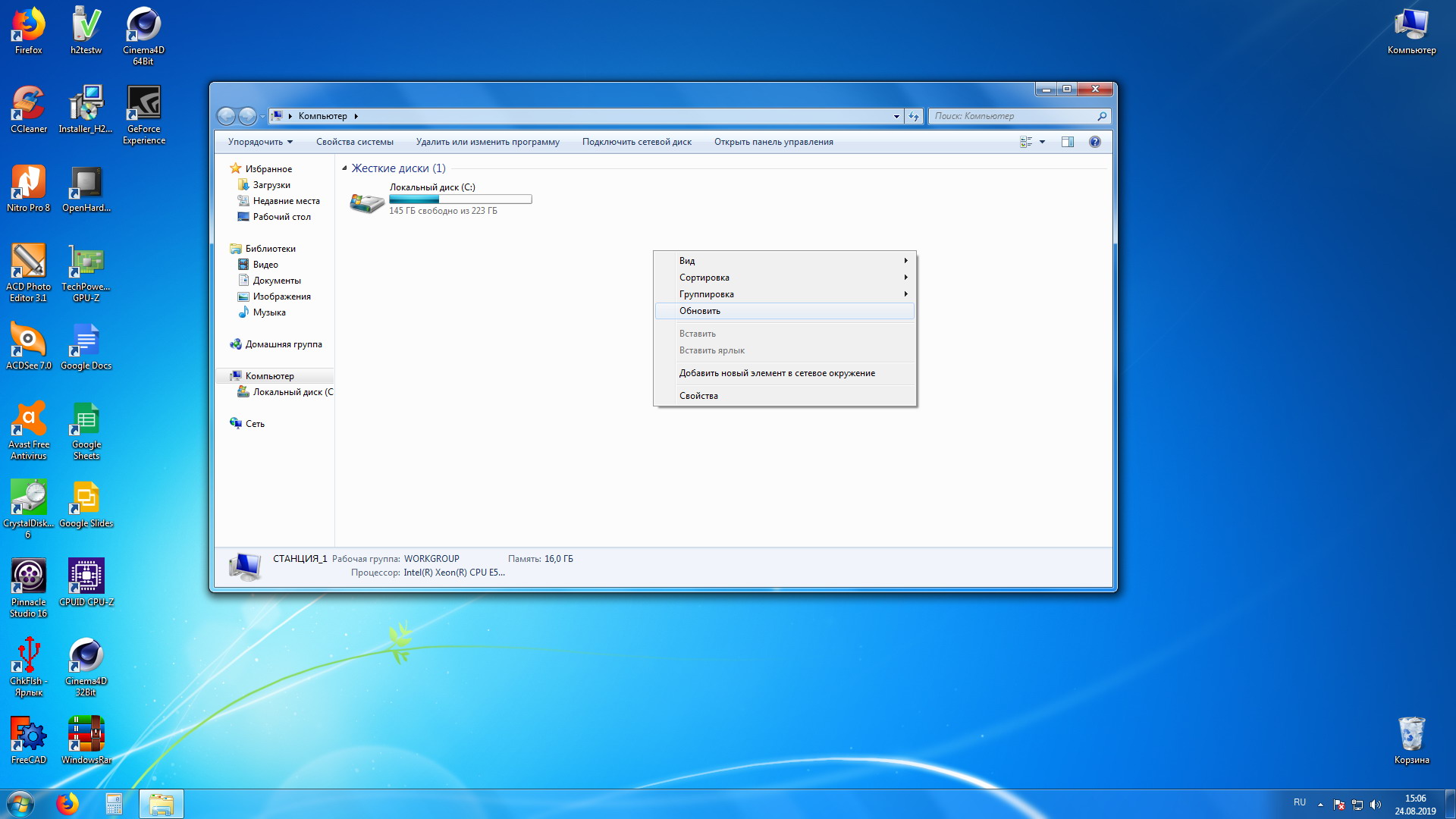Click Свойства системы toolbar button

click(354, 142)
